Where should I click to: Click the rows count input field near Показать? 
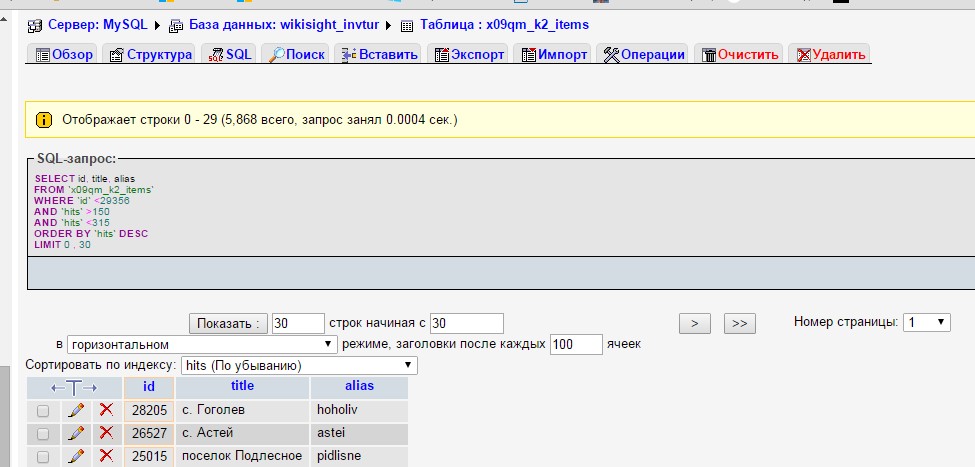tap(298, 323)
